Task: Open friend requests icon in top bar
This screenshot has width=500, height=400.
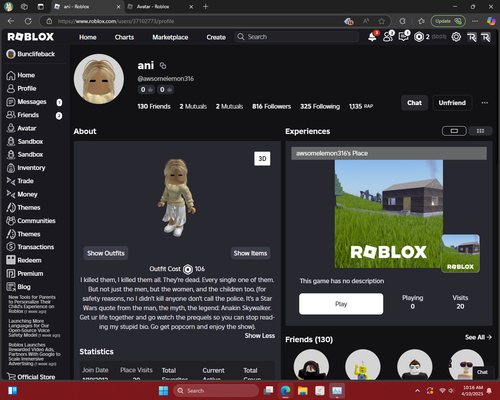Action: 388,37
